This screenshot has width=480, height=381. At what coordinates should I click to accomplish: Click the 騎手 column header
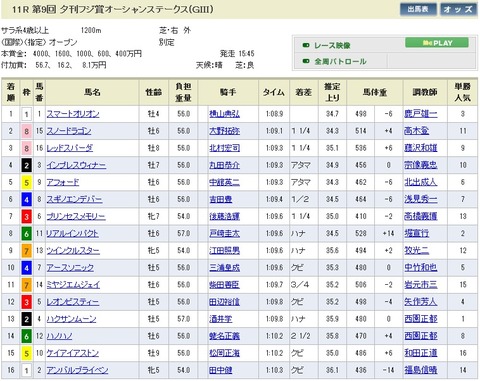click(228, 92)
